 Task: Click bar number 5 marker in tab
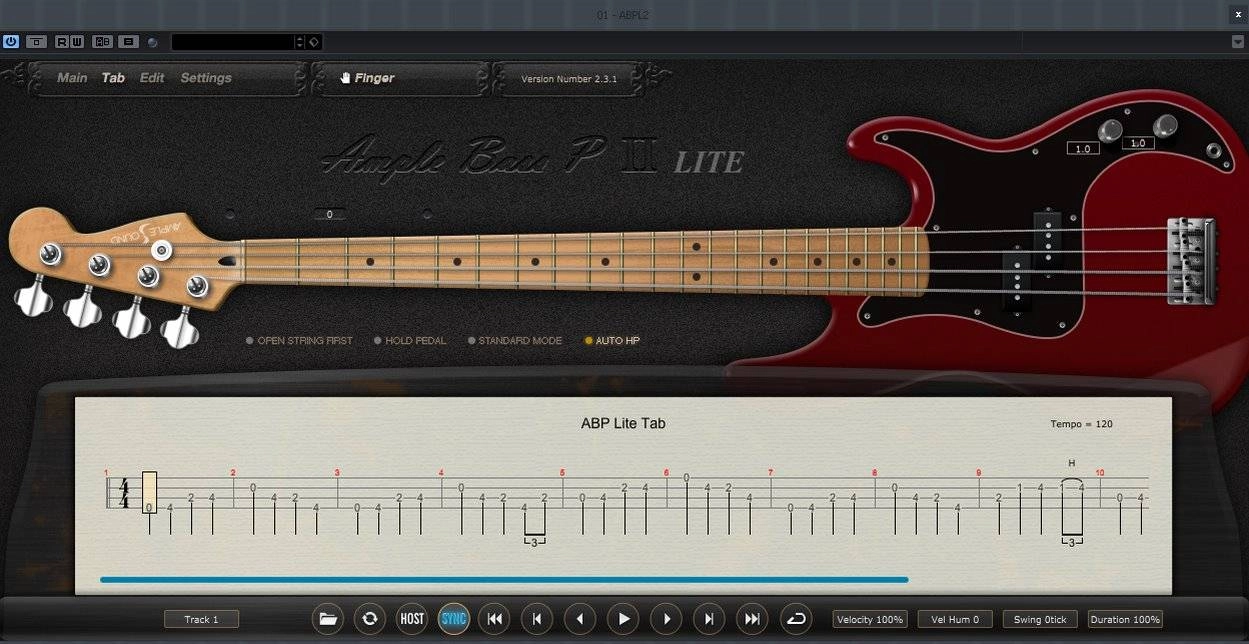click(x=562, y=473)
